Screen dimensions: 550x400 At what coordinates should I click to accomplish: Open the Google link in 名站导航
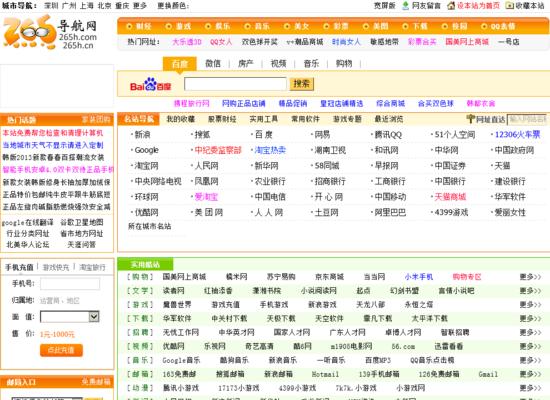click(x=147, y=150)
